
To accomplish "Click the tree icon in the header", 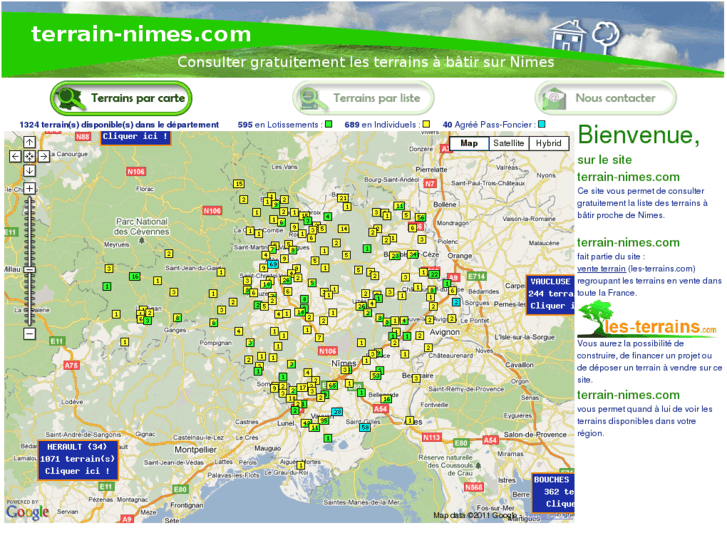I will [606, 37].
